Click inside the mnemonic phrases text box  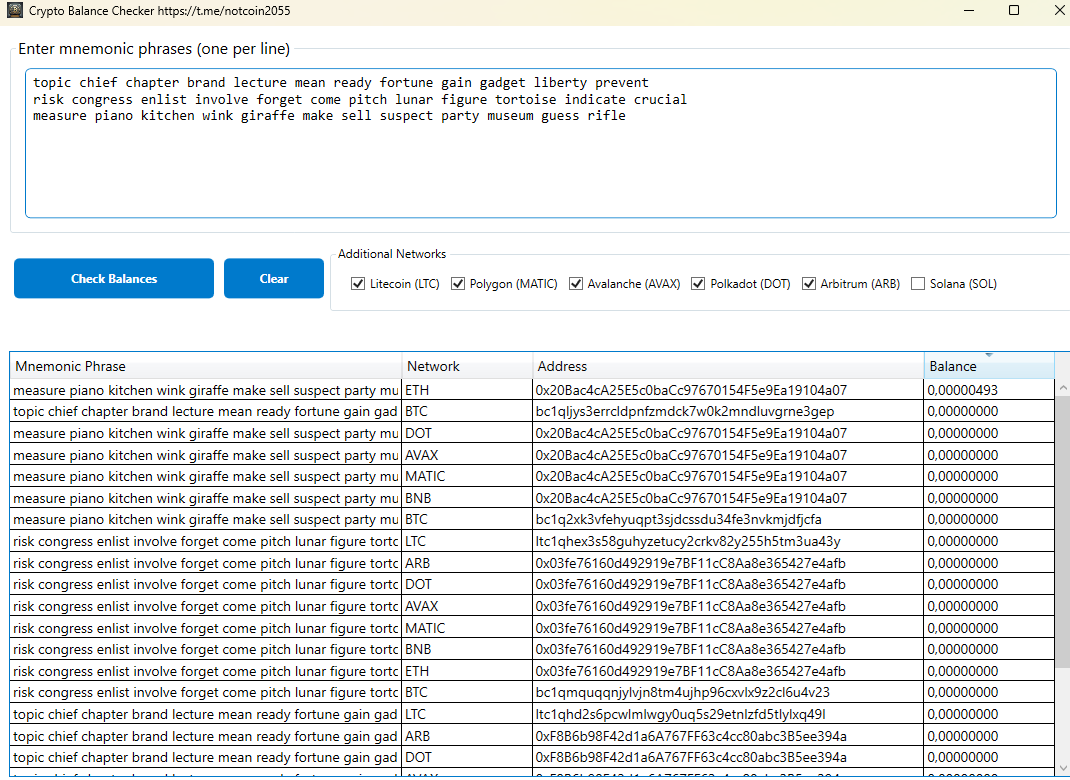coord(540,160)
